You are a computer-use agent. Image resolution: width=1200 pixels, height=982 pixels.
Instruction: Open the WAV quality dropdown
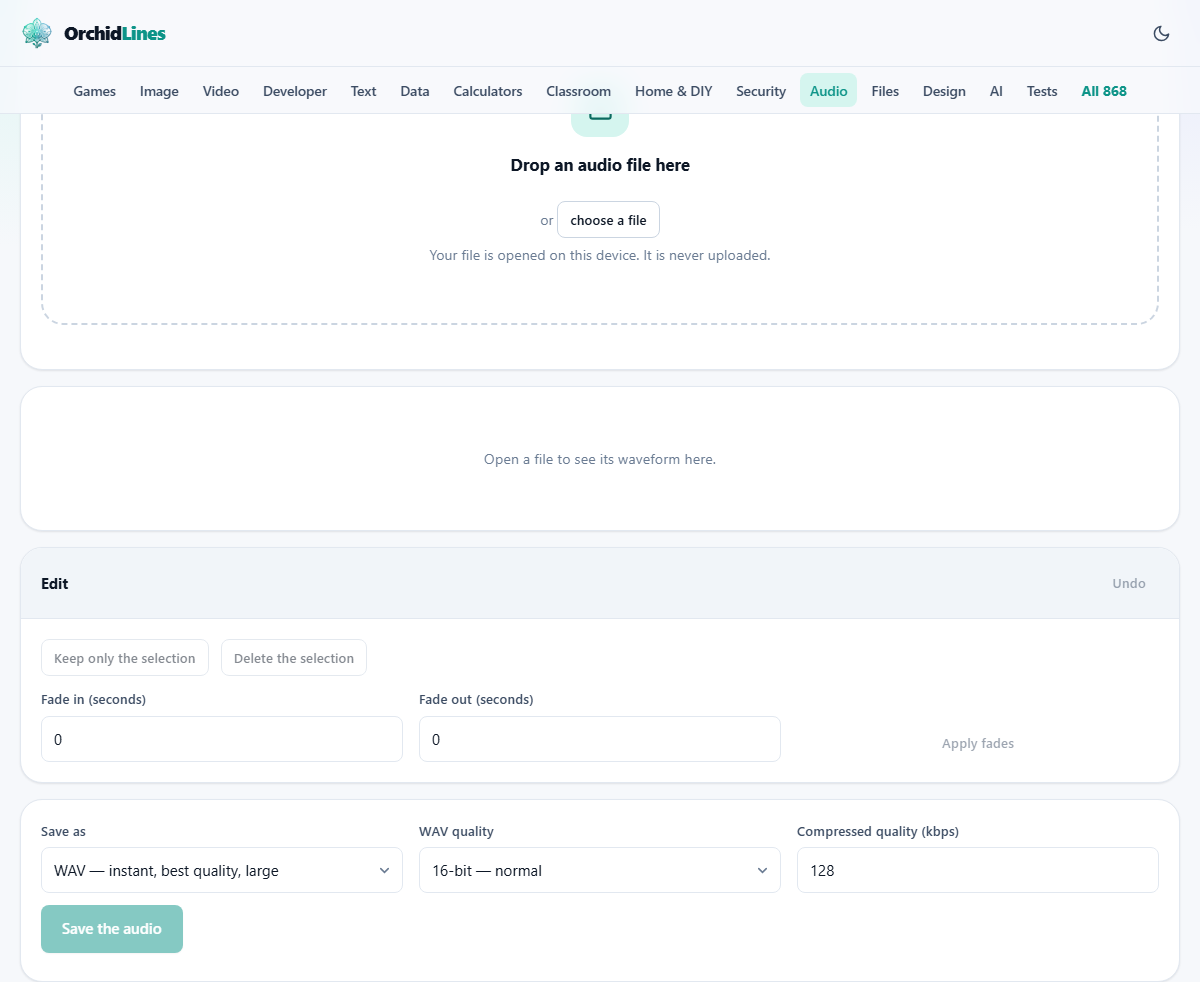coord(600,870)
